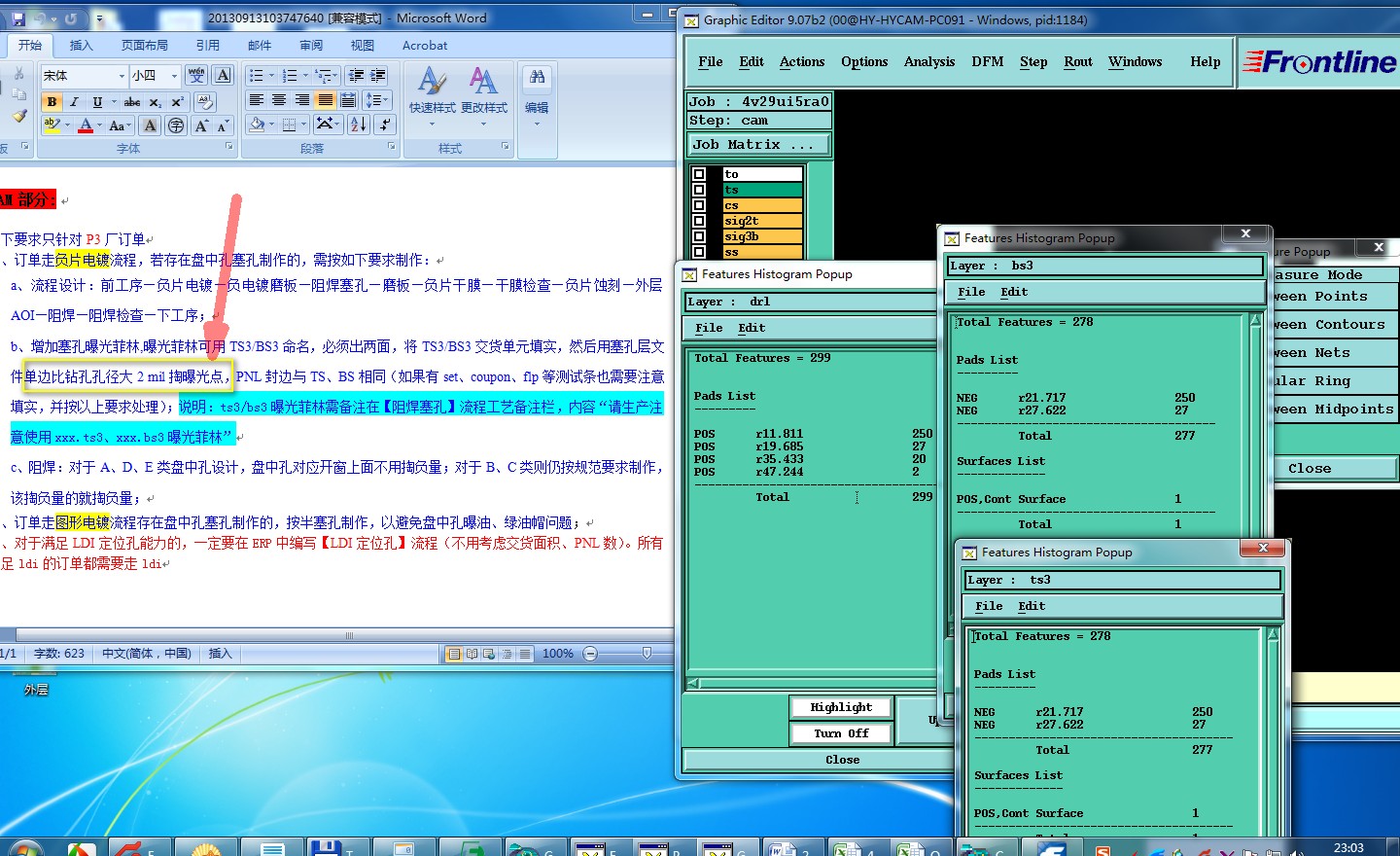This screenshot has height=856, width=1400.
Task: Open the highlight color dropdown arrow
Action: (x=67, y=125)
